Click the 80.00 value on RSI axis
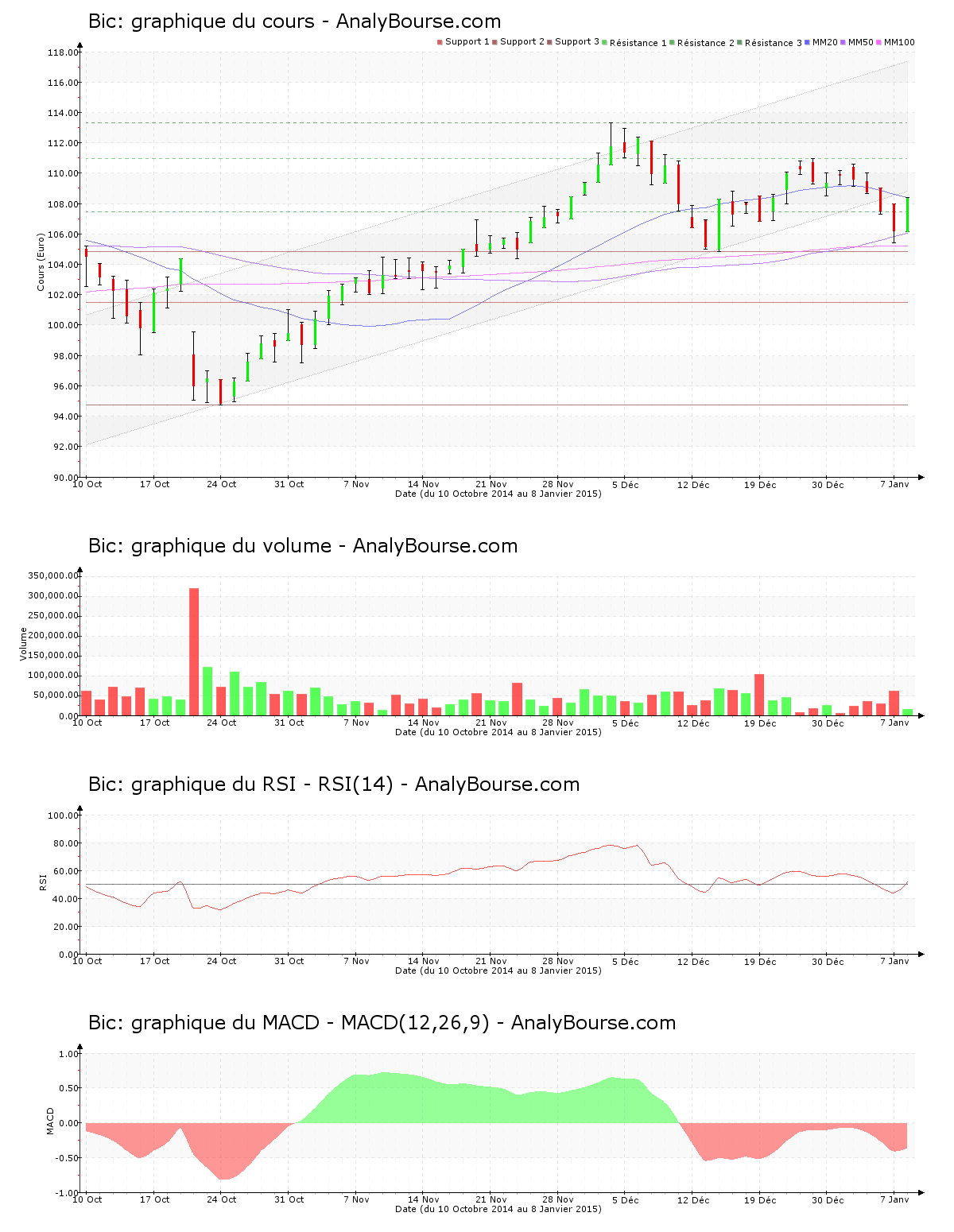954x1232 pixels. click(65, 843)
